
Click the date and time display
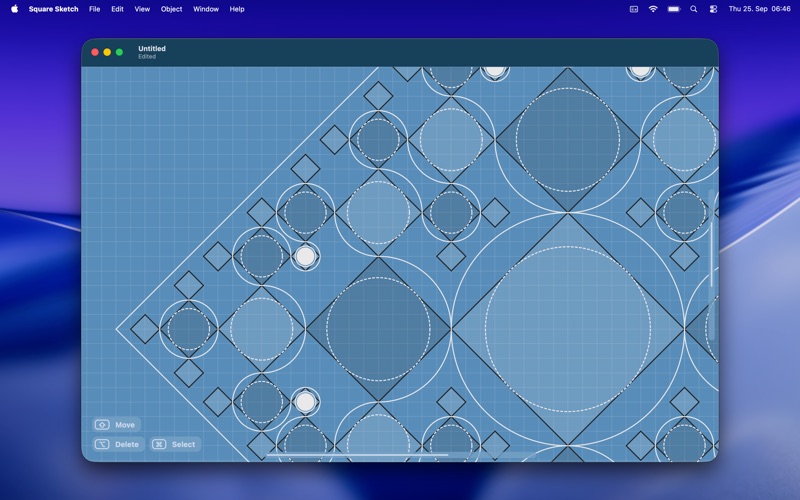click(760, 9)
